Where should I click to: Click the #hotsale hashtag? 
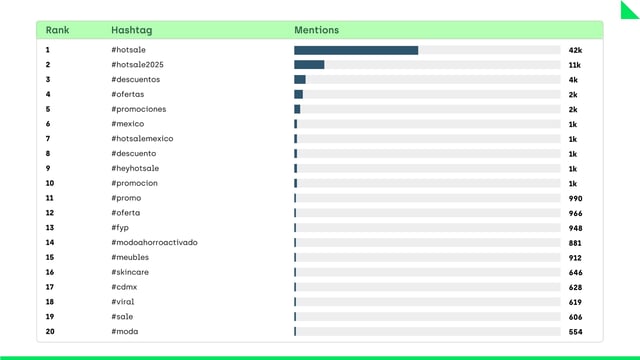(128, 50)
